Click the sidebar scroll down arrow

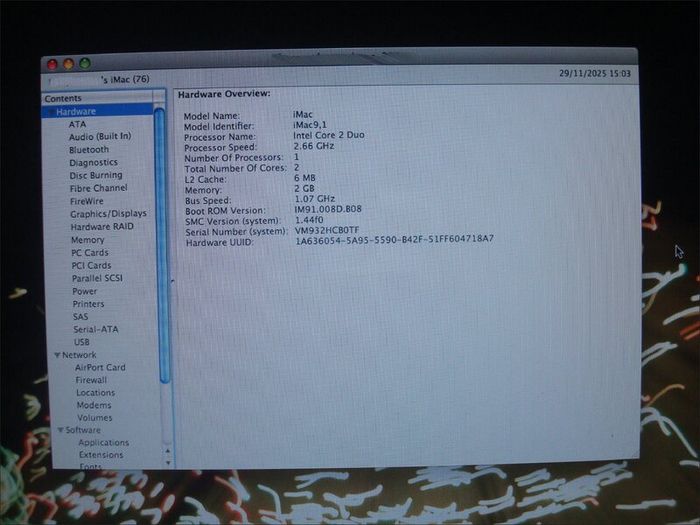[168, 462]
